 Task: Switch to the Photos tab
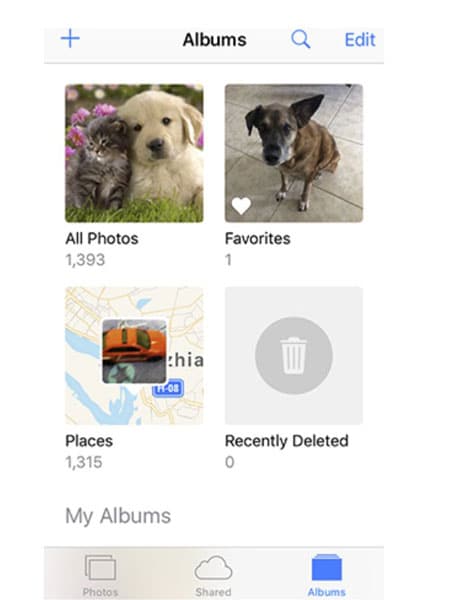point(100,575)
